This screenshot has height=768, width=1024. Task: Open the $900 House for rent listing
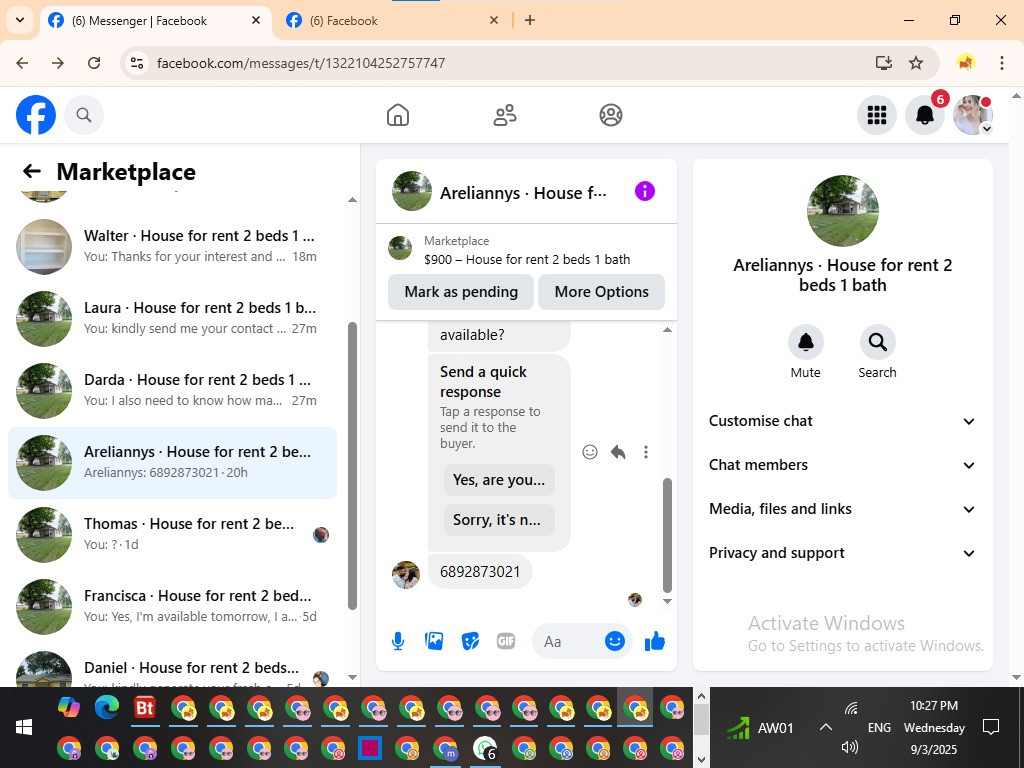point(526,250)
